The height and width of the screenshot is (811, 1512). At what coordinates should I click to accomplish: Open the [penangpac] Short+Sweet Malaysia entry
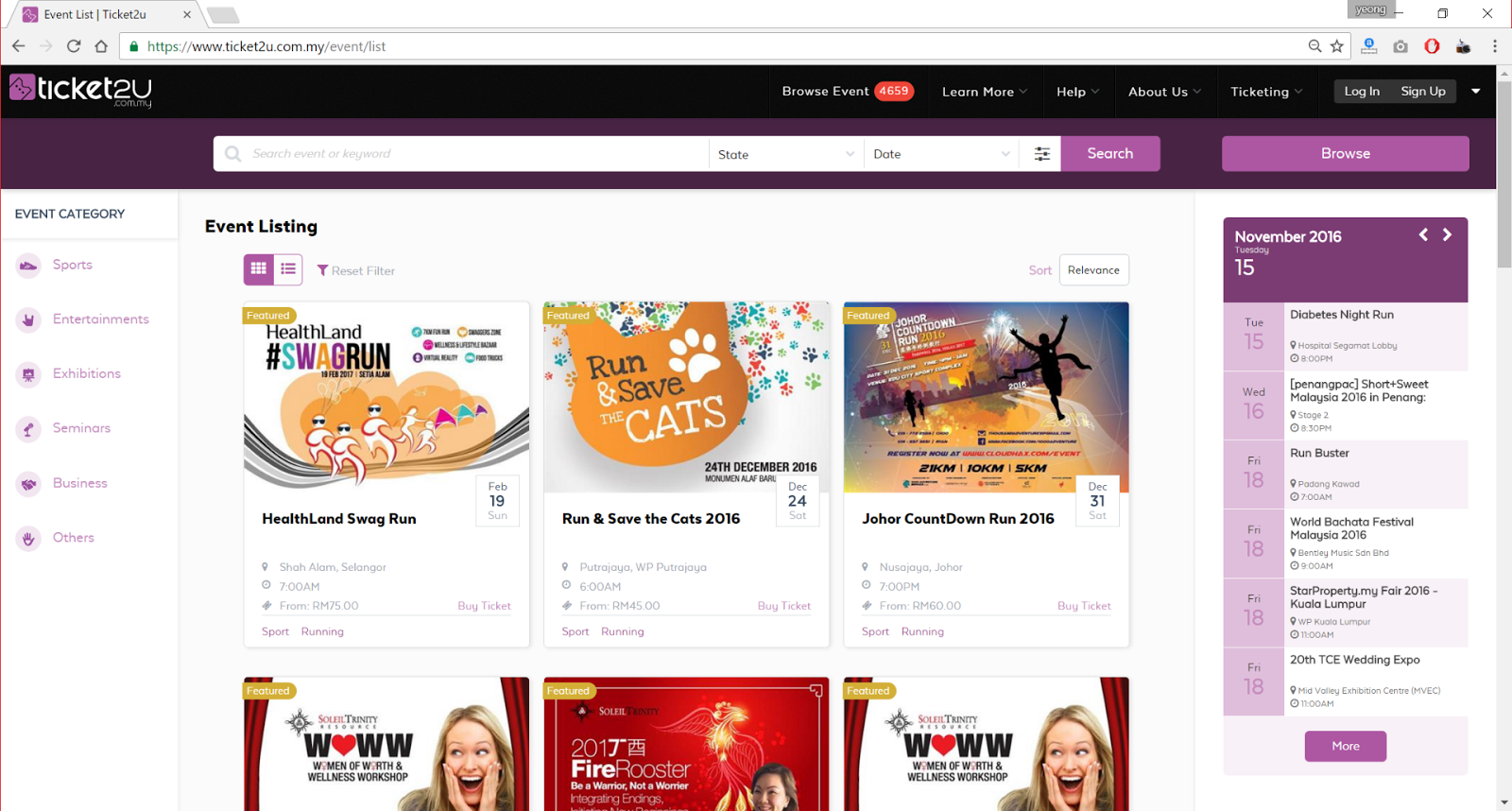(x=1346, y=405)
